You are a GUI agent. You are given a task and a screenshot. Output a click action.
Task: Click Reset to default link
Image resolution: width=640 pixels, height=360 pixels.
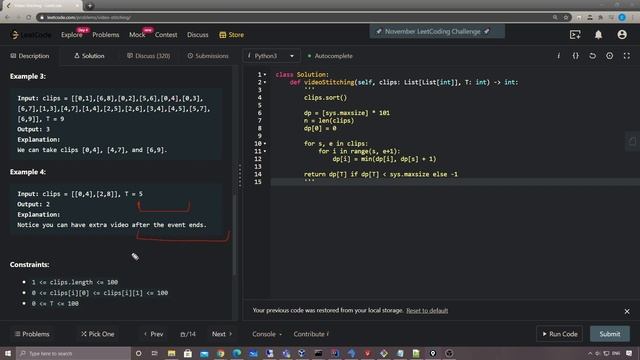pyautogui.click(x=427, y=311)
